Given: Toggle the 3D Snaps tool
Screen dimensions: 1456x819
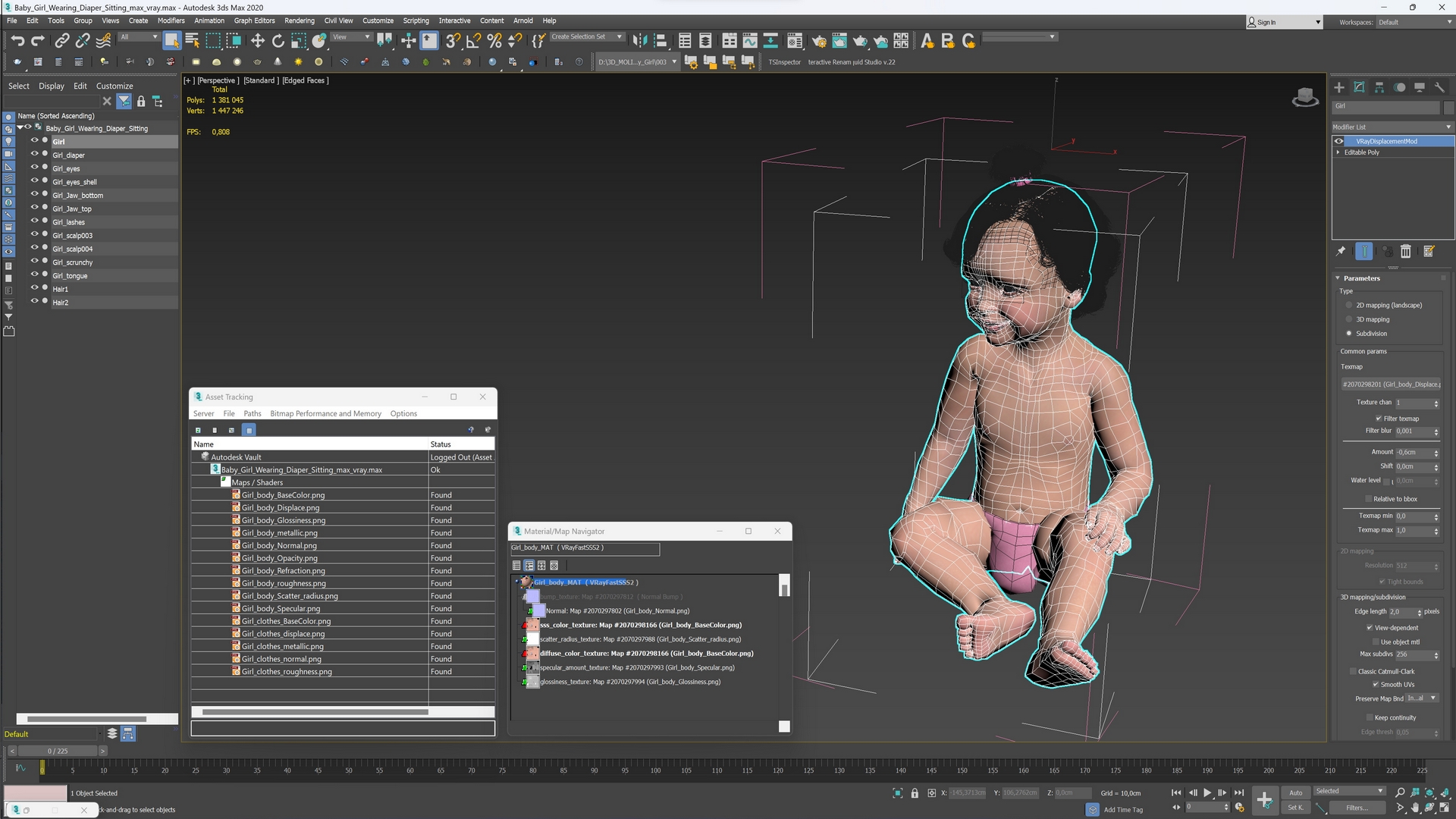Looking at the screenshot, I should pyautogui.click(x=453, y=41).
